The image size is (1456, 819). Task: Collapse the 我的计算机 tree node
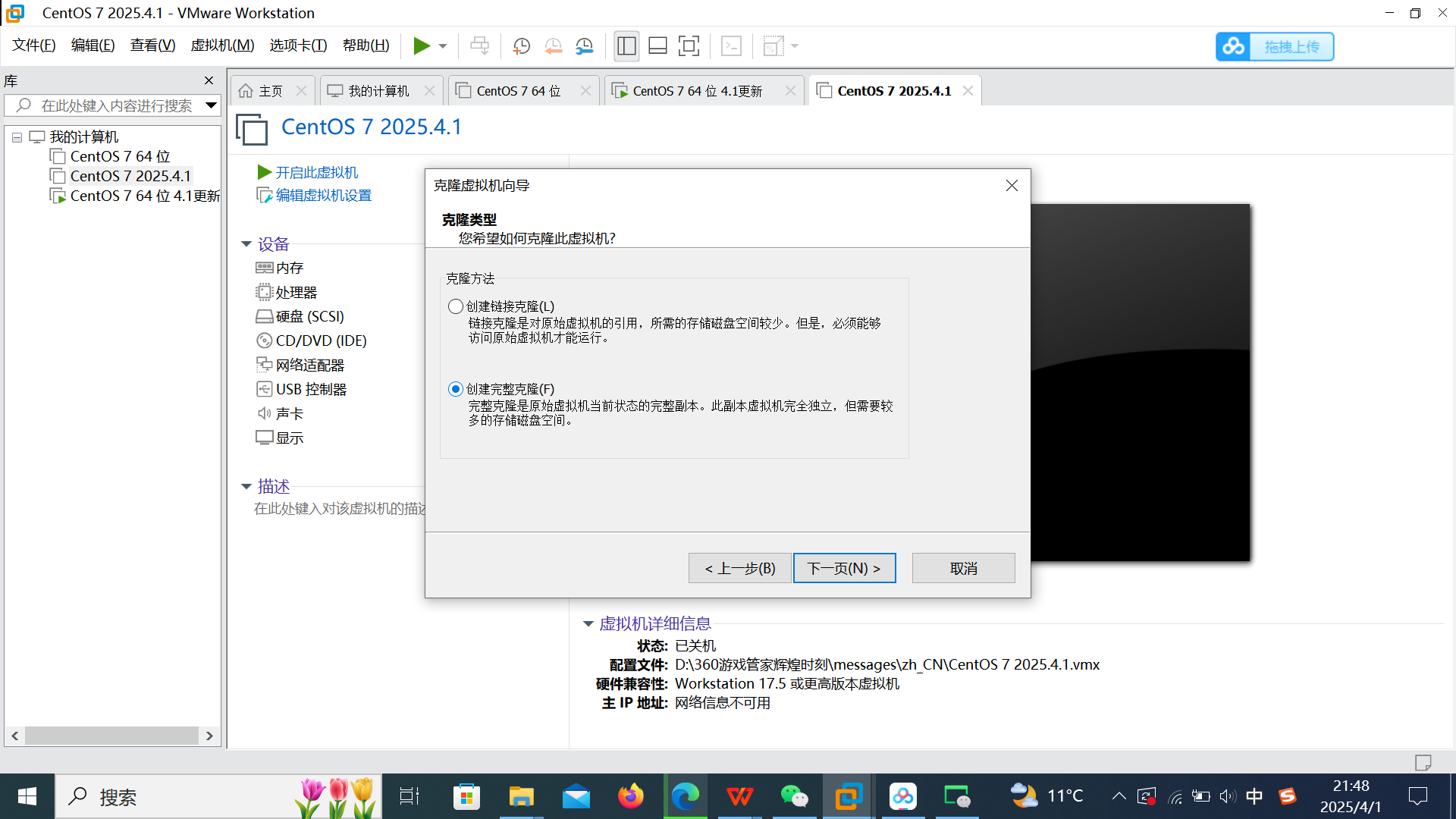click(17, 137)
